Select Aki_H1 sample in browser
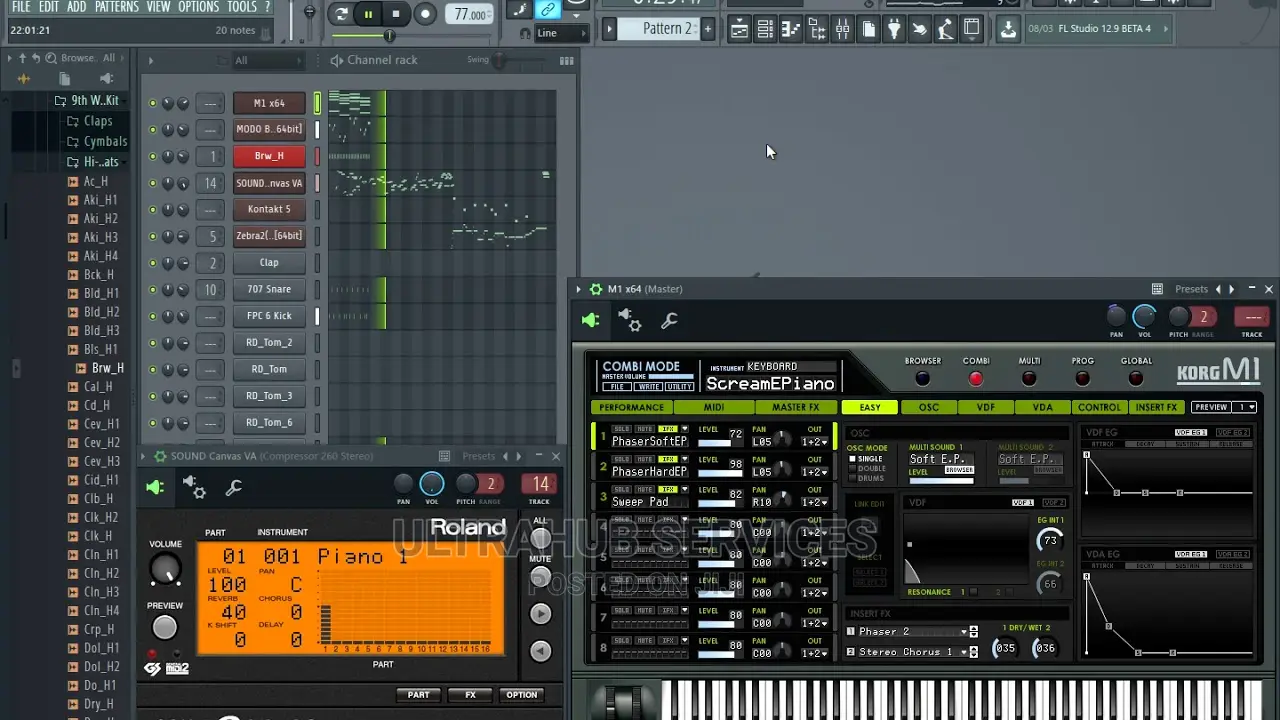Viewport: 1280px width, 720px height. (x=100, y=200)
